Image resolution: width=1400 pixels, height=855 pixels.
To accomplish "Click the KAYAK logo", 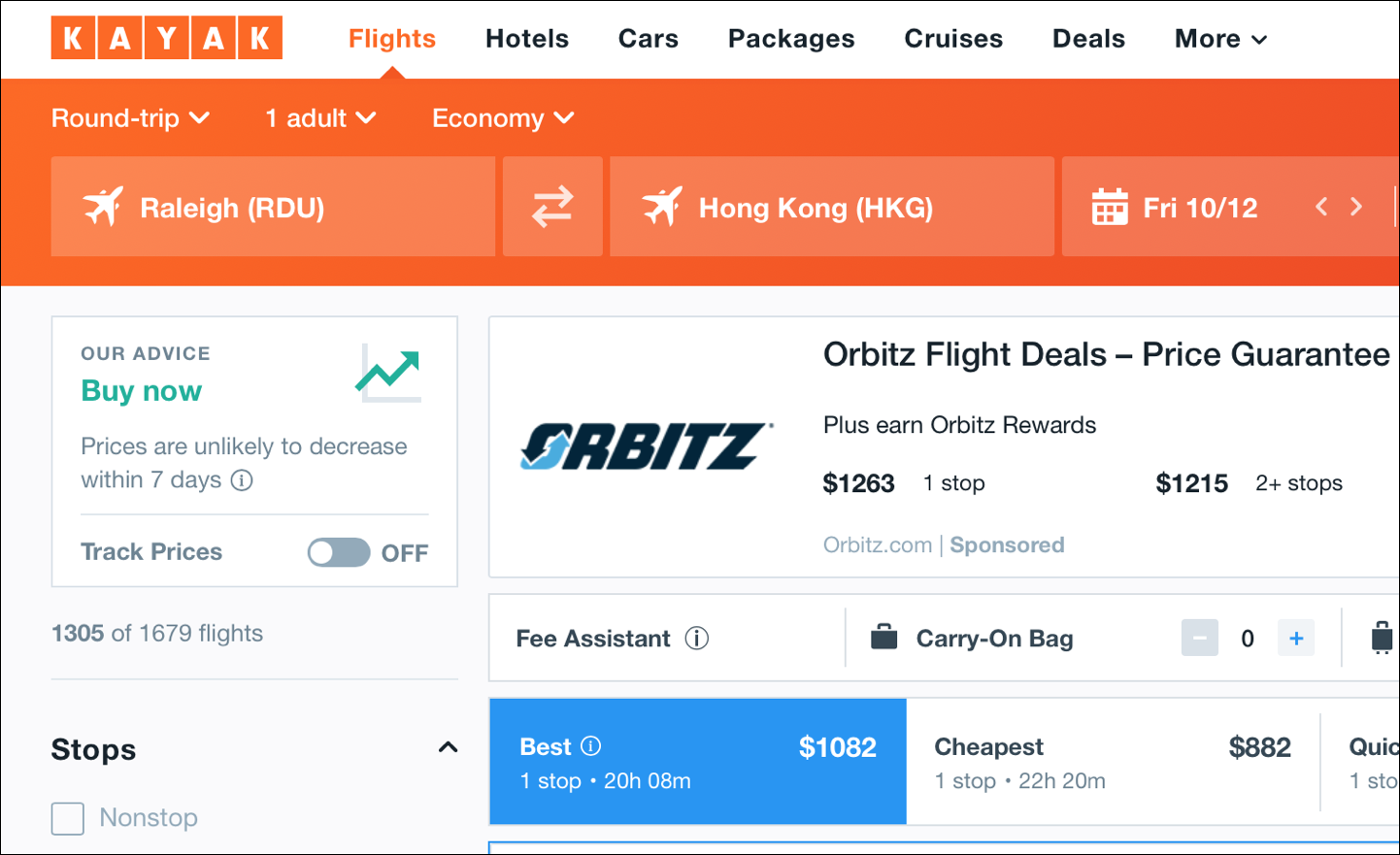I will click(x=167, y=38).
